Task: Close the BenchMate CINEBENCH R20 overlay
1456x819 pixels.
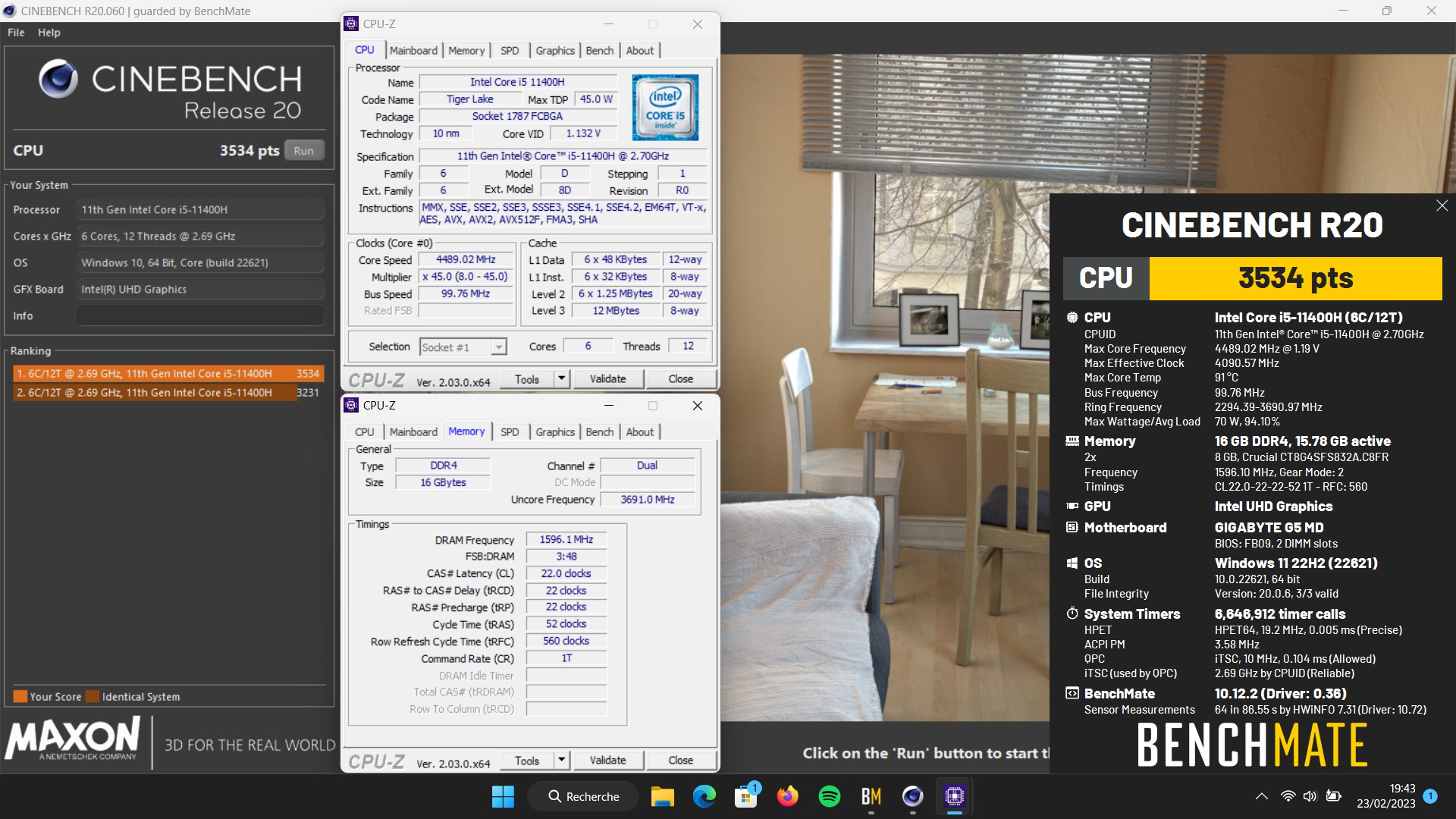Action: (1442, 206)
